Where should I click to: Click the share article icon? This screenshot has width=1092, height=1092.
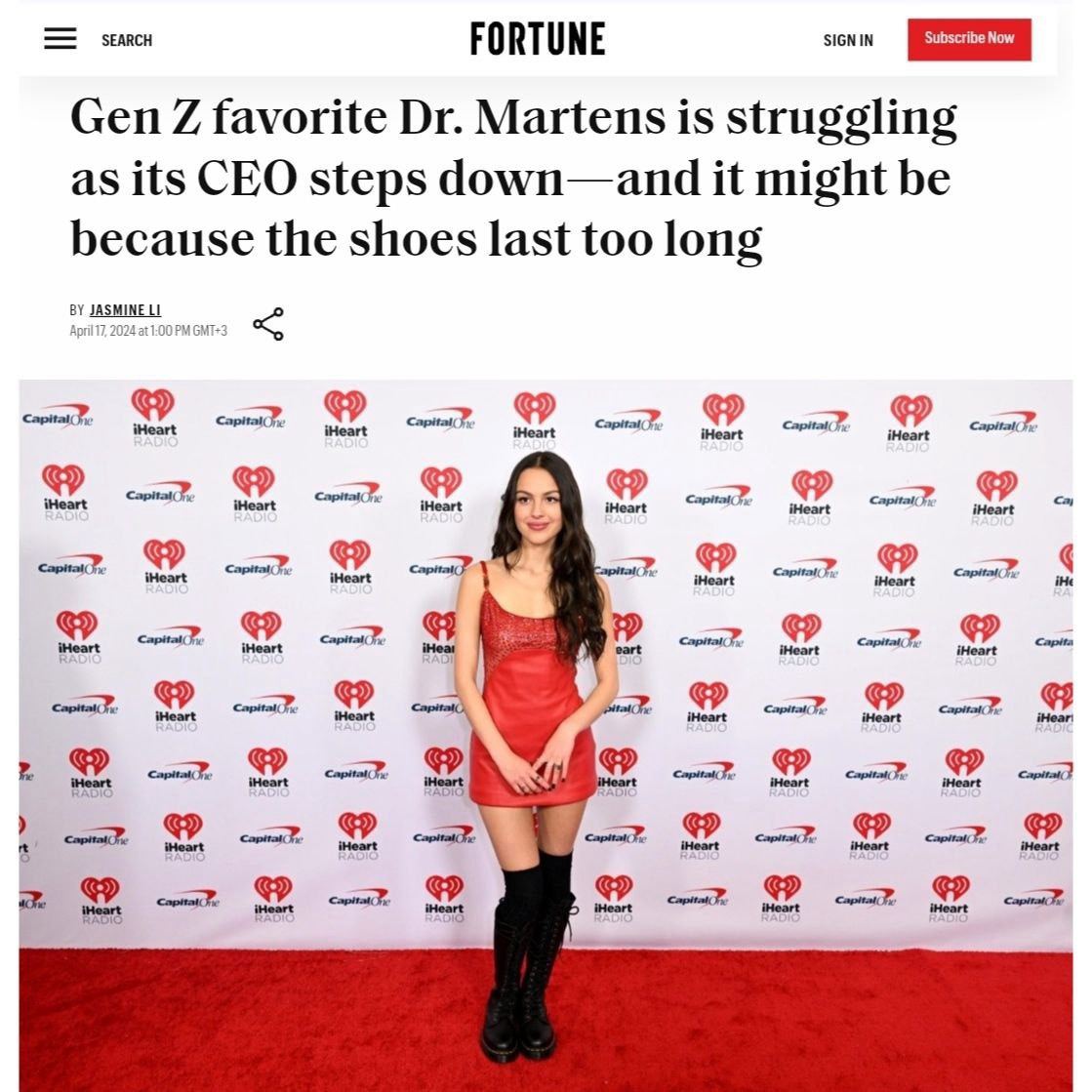click(268, 324)
